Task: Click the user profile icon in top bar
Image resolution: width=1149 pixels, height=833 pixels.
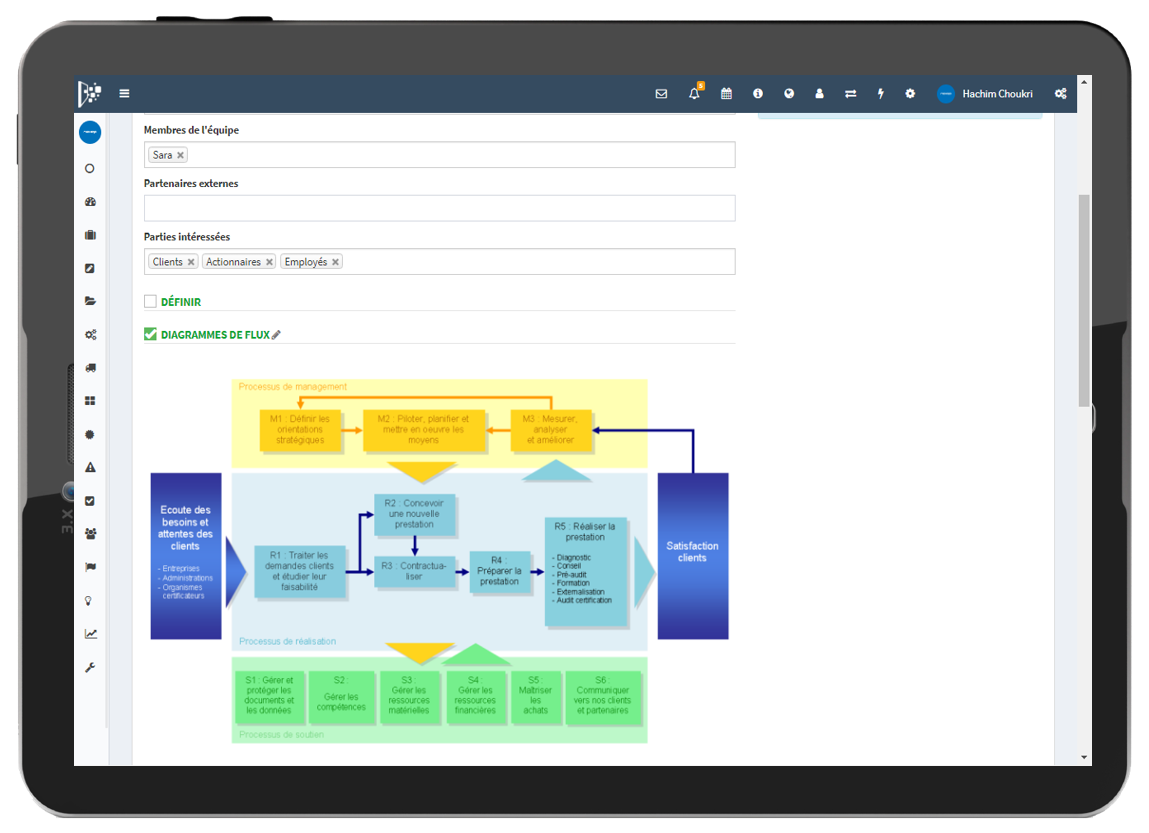Action: pos(819,94)
